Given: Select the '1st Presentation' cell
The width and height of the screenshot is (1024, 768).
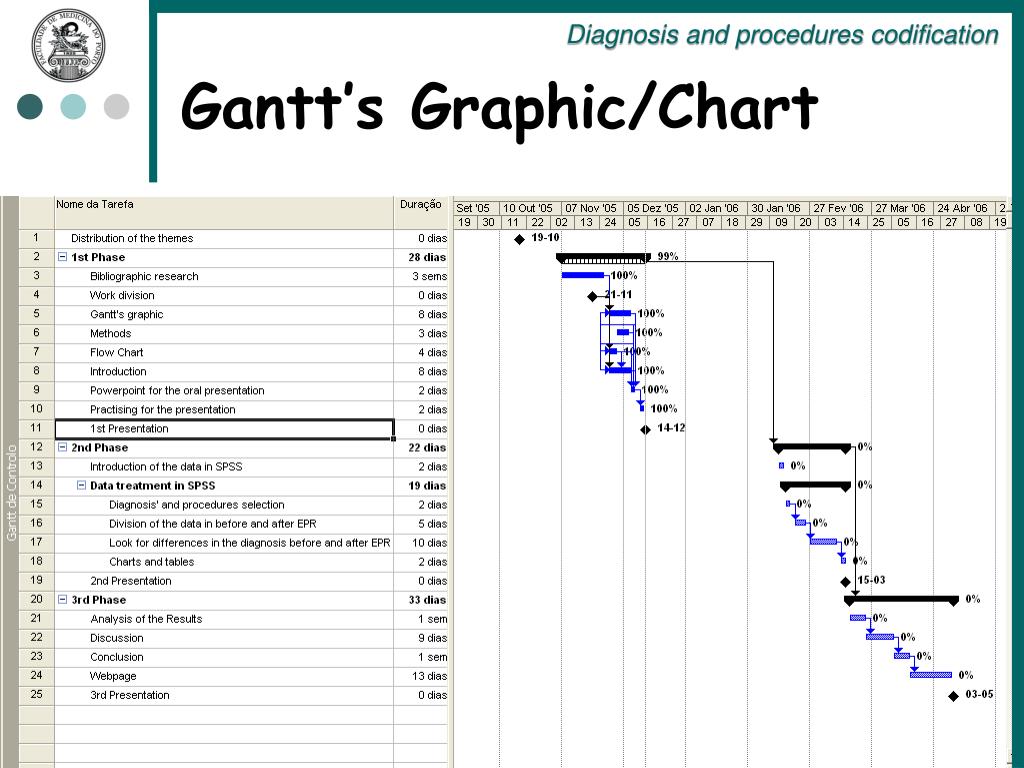Looking at the screenshot, I should (x=224, y=428).
